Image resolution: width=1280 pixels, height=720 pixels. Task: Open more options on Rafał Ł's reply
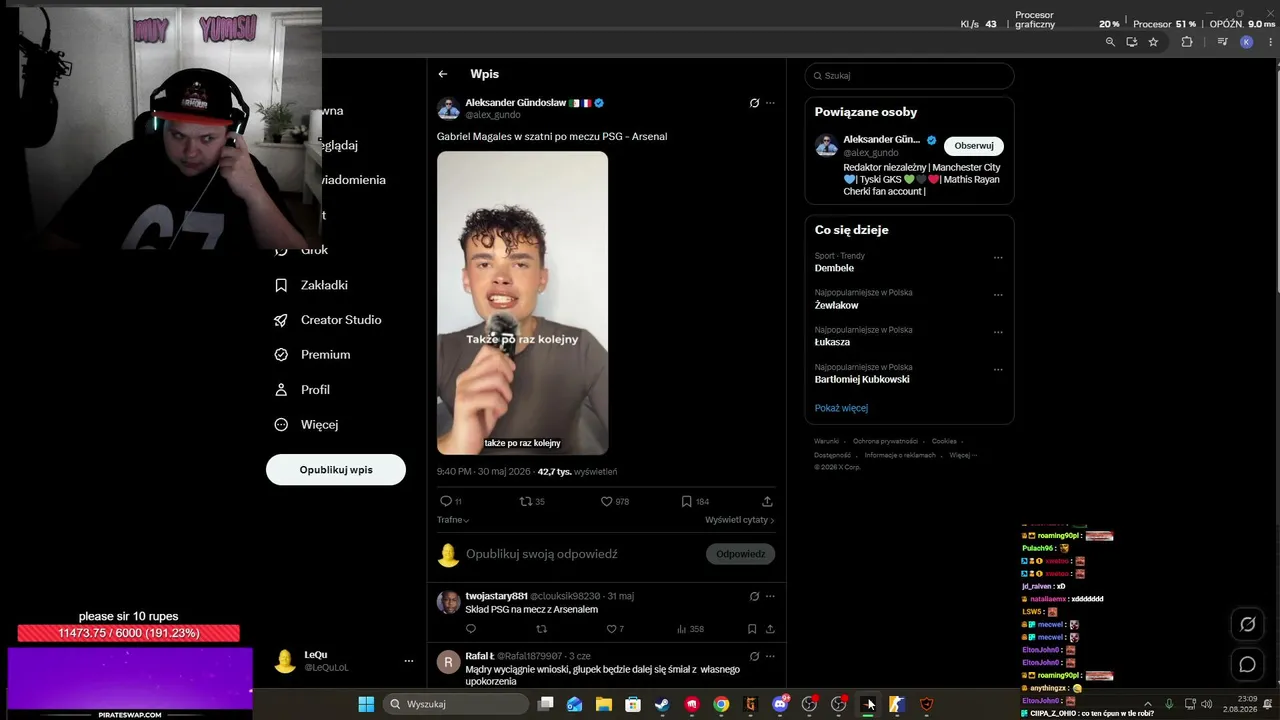(770, 656)
